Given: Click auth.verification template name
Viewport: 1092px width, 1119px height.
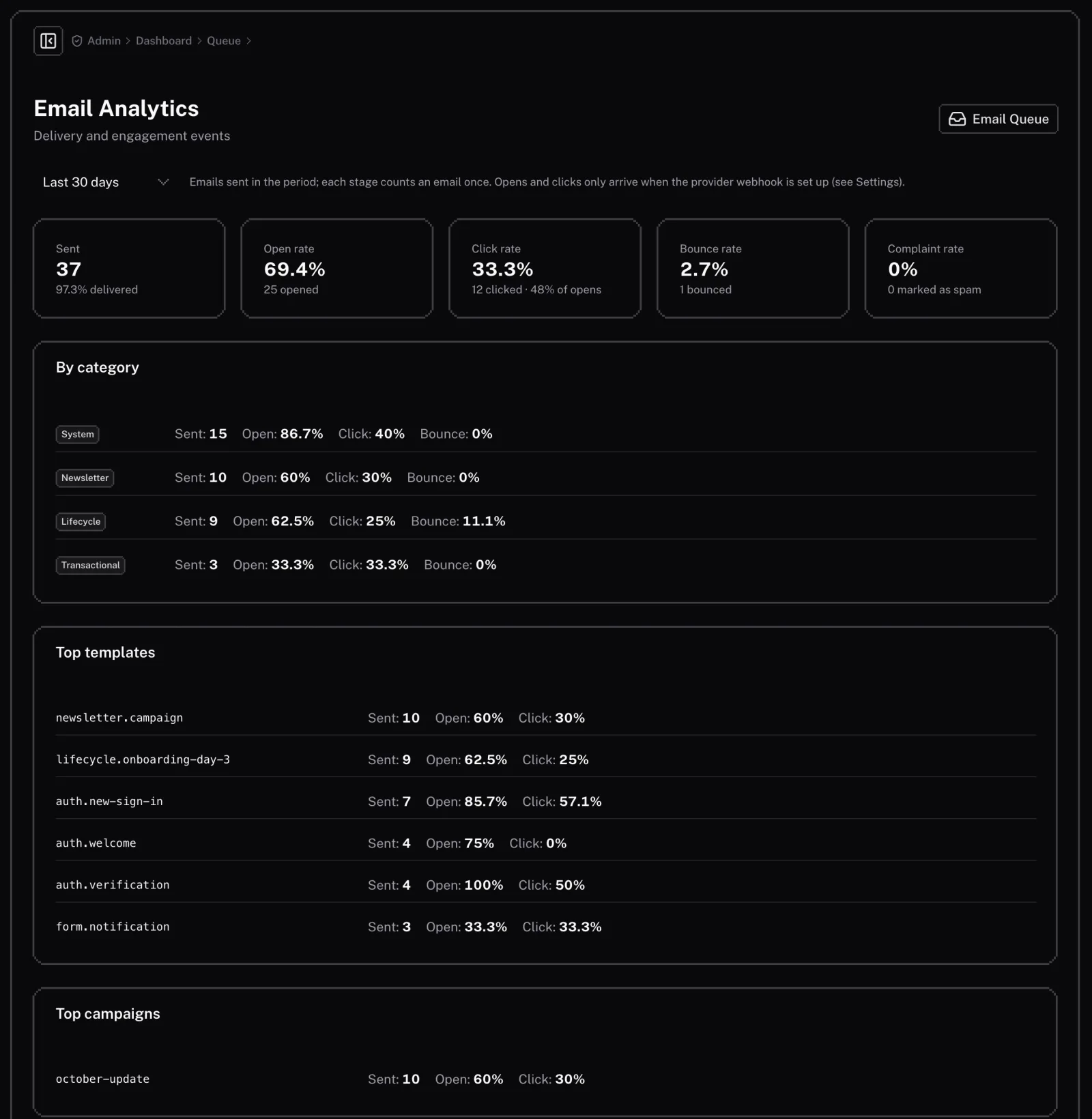Looking at the screenshot, I should coord(113,885).
